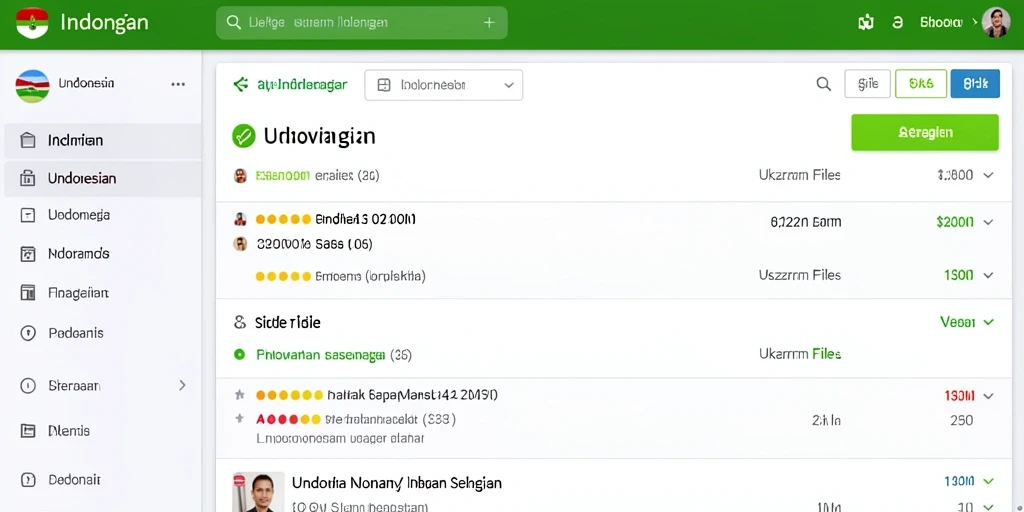Expand the row priced $.3800
The height and width of the screenshot is (512, 1024).
pos(988,175)
